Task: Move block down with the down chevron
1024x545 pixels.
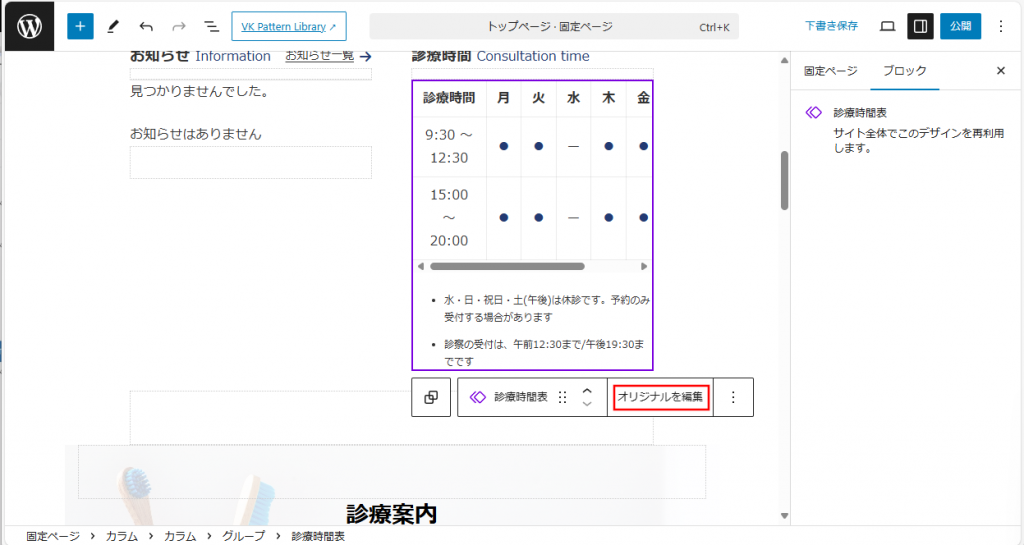Action: pyautogui.click(x=587, y=404)
